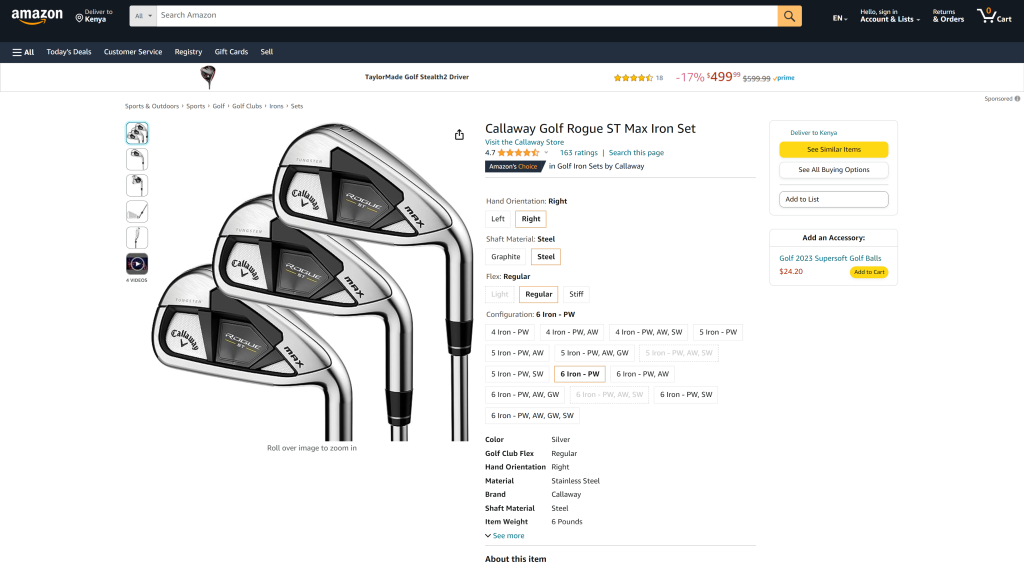This screenshot has width=1024, height=569.
Task: Select Graphite shaft material
Action: [x=505, y=257]
